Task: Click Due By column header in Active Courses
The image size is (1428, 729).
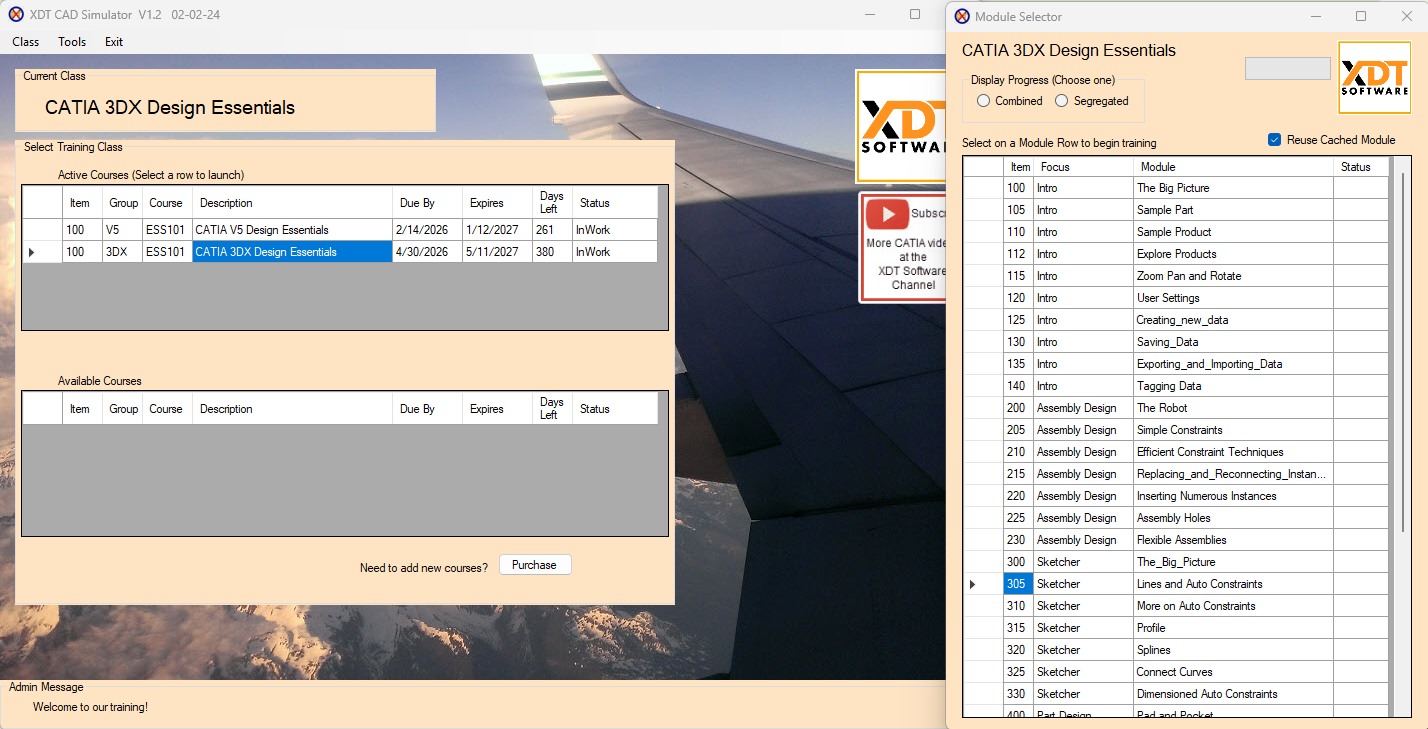Action: [x=427, y=203]
